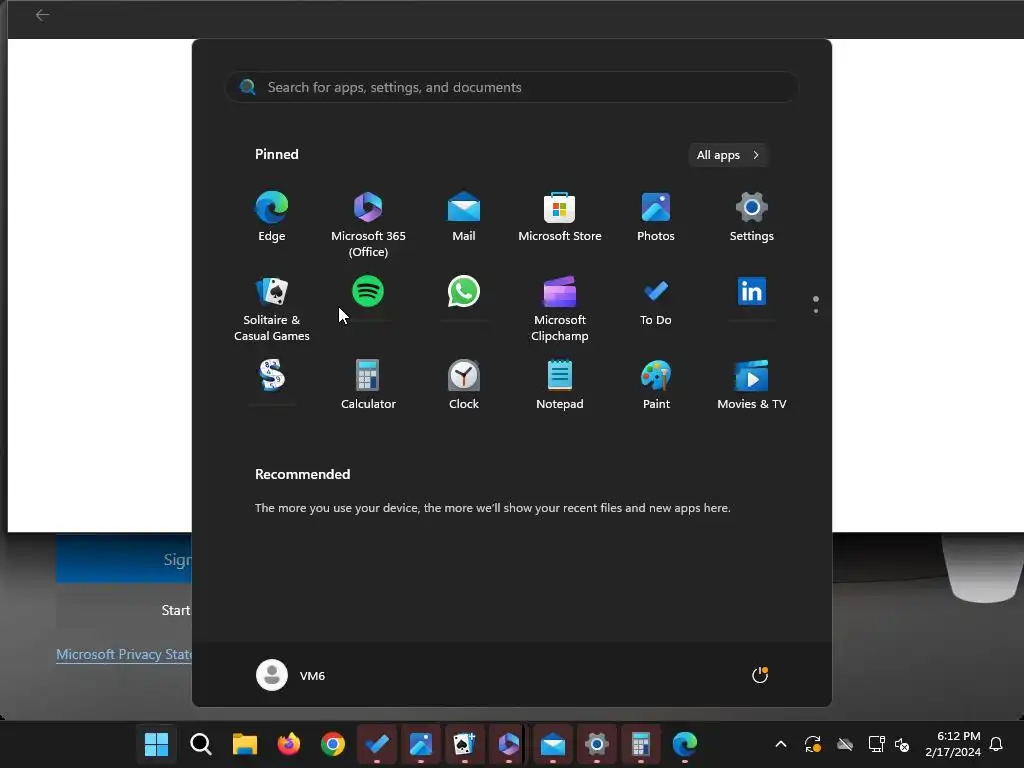Open Solitaire & Casual Games
Screen dimensions: 1024x768
tap(272, 309)
